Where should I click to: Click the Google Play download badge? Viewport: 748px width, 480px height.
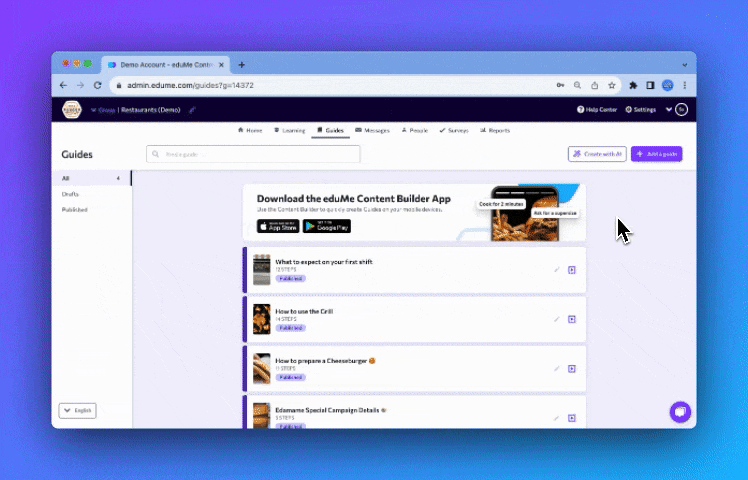pos(327,226)
